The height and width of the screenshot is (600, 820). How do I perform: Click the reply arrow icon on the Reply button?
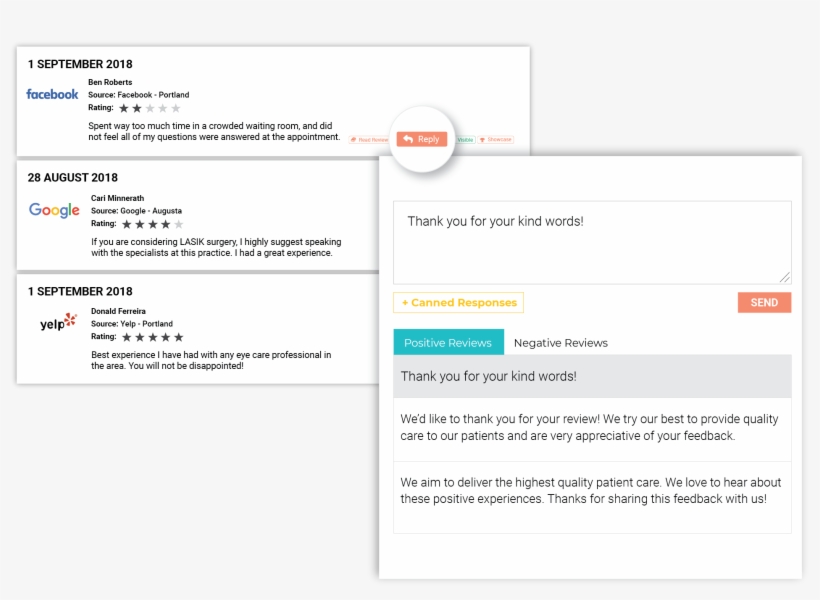[408, 139]
